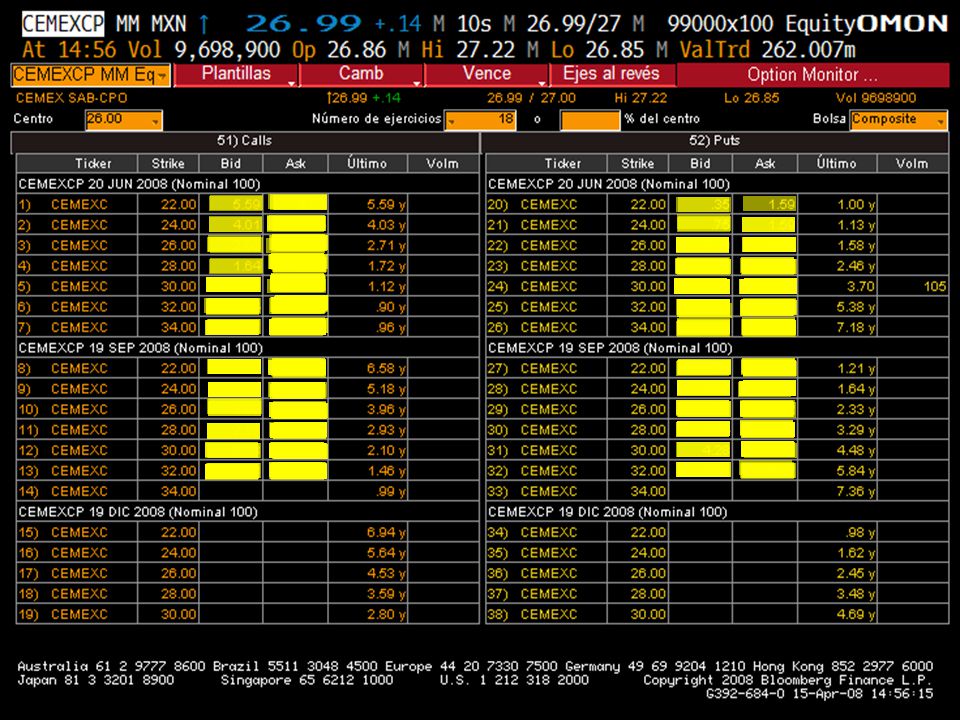The height and width of the screenshot is (720, 960).
Task: Click Último value 1.72 y in call row 4)
Action: (x=386, y=266)
